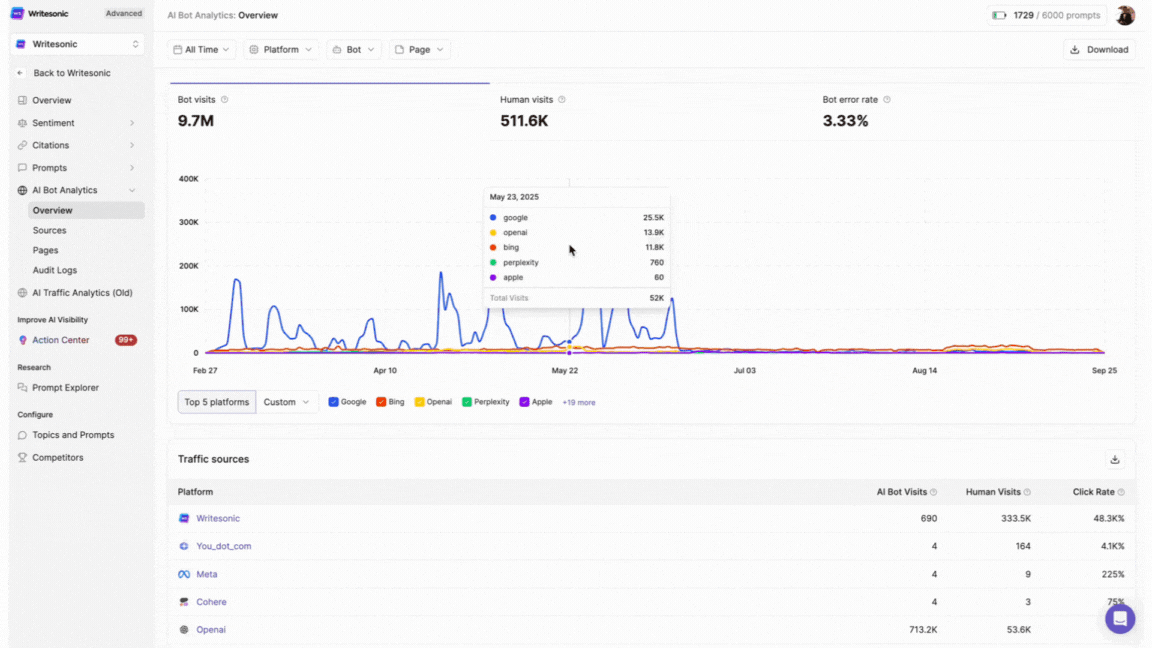Screen dimensions: 1152x648
Task: Open the Page filter dropdown
Action: pos(420,49)
